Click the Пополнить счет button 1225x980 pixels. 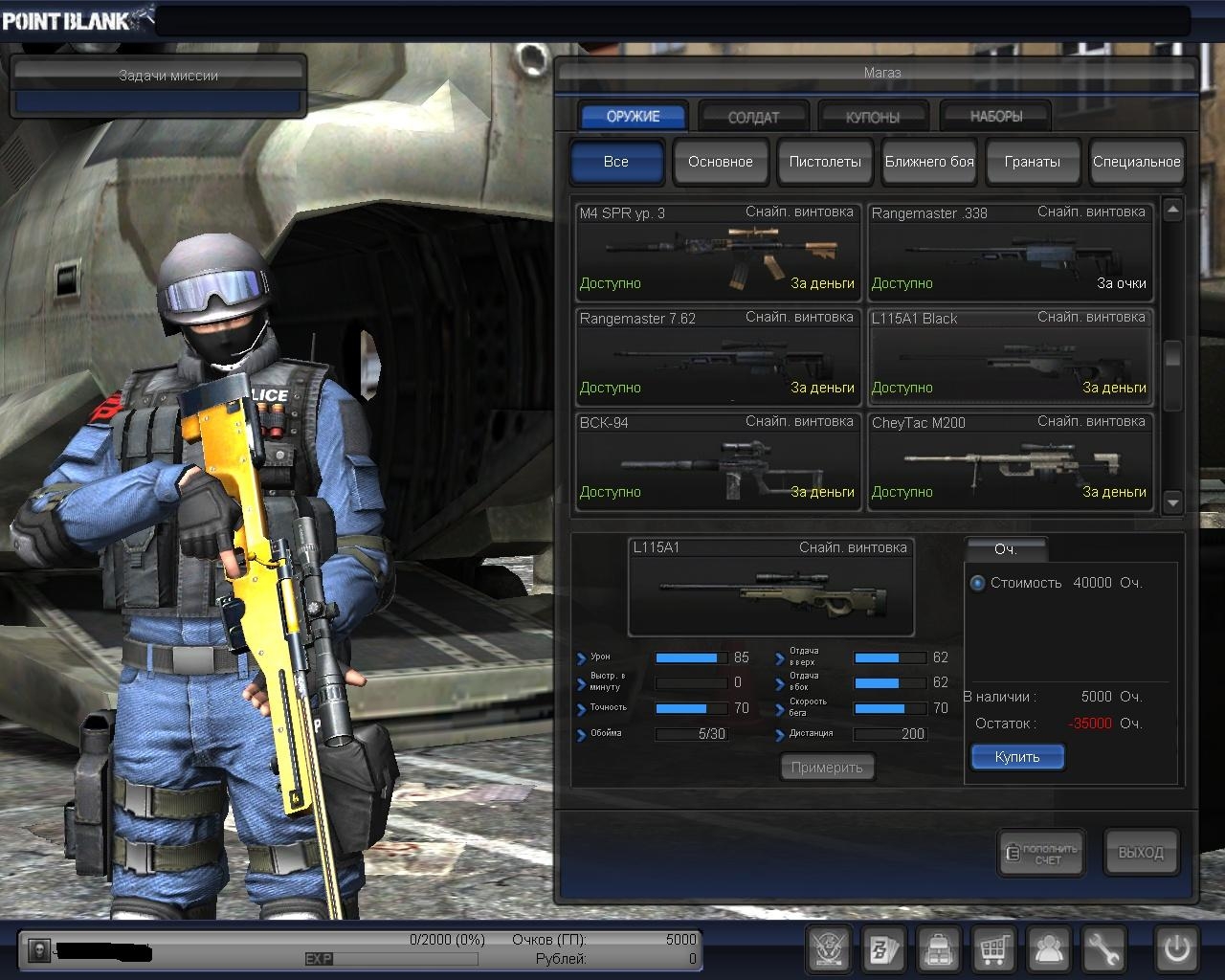click(x=1042, y=853)
